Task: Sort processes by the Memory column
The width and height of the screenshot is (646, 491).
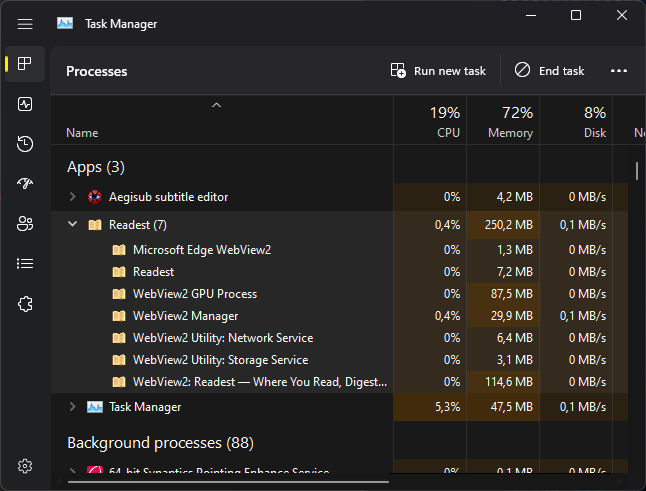Action: 502,122
